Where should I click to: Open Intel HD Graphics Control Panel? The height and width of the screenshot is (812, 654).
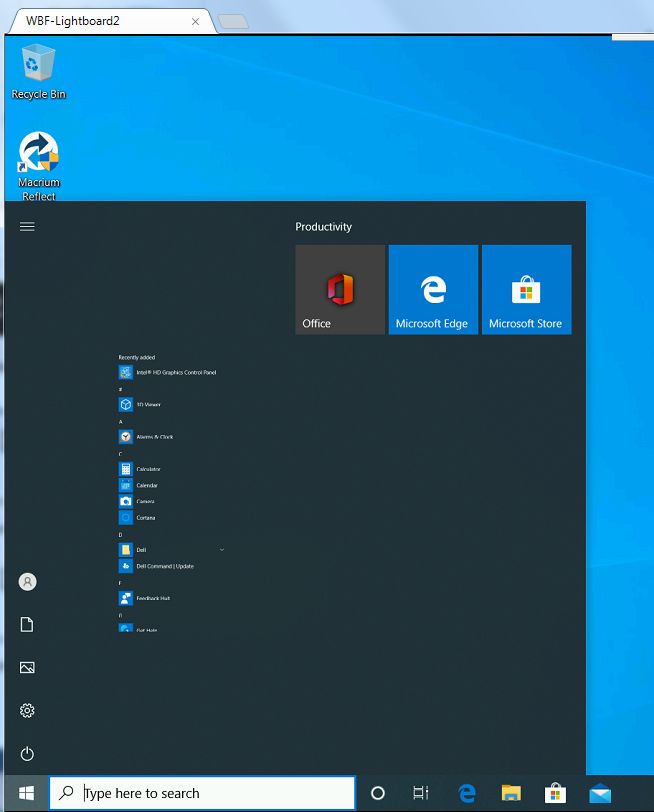[182, 373]
